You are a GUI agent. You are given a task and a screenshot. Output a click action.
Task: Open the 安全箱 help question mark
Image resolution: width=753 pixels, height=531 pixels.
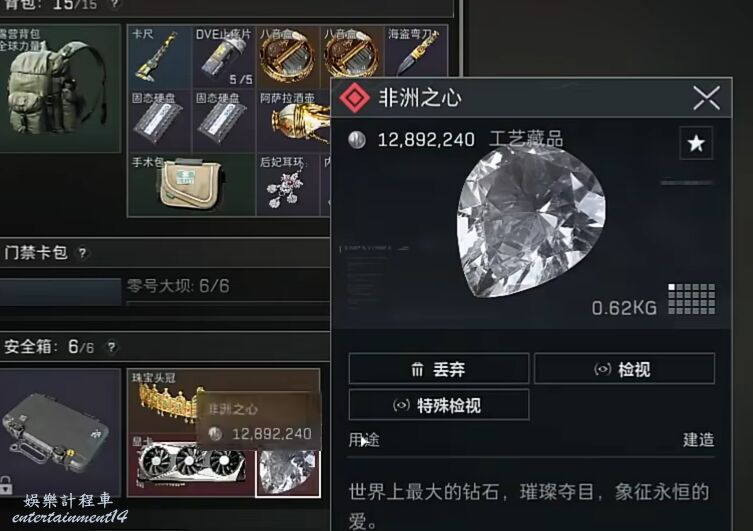point(111,347)
